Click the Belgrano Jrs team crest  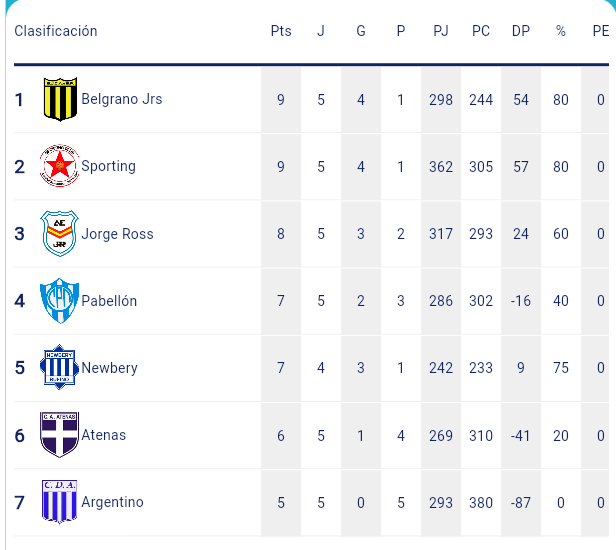(x=60, y=99)
